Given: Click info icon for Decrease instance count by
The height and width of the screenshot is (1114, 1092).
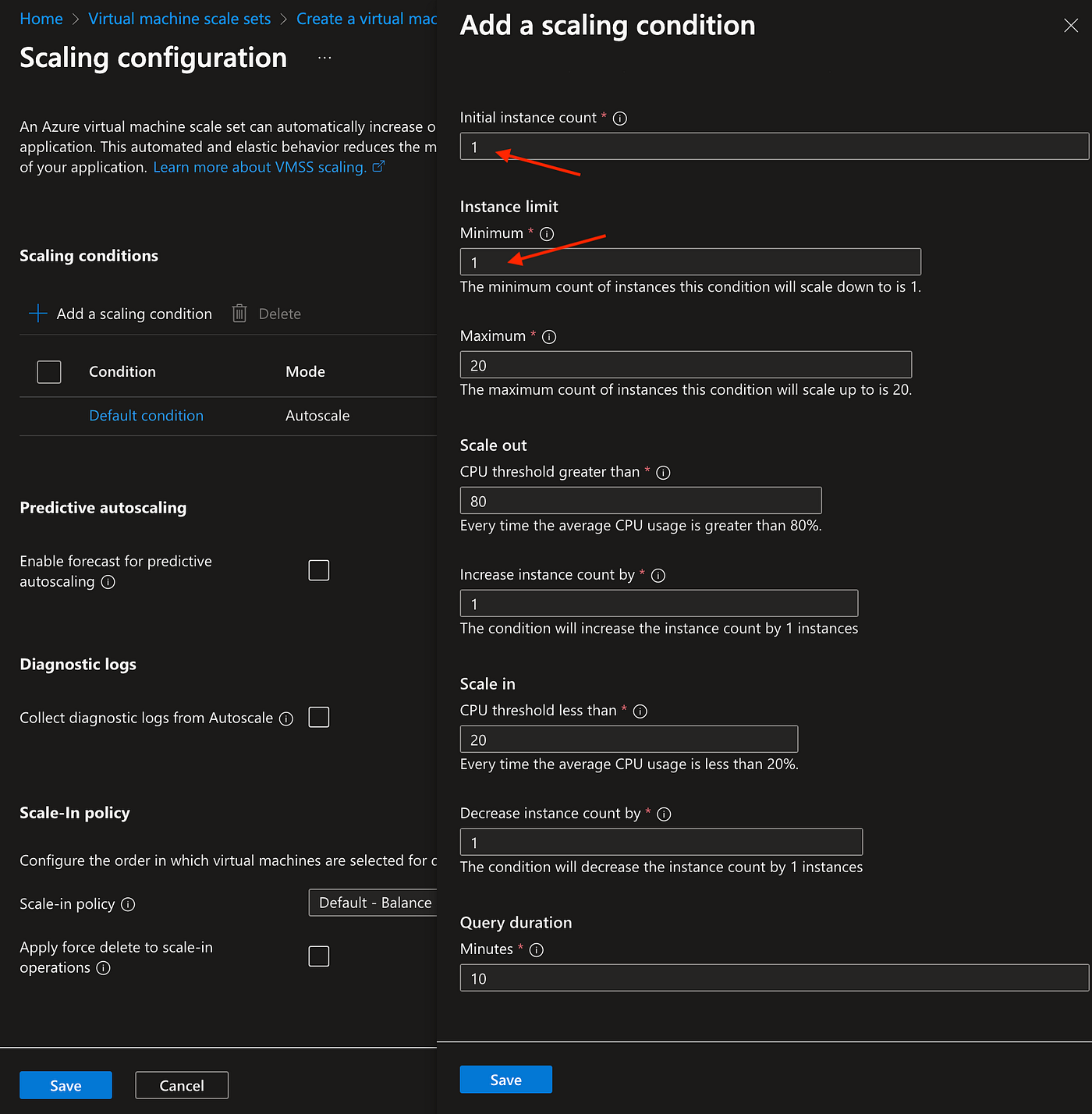Looking at the screenshot, I should [x=664, y=814].
